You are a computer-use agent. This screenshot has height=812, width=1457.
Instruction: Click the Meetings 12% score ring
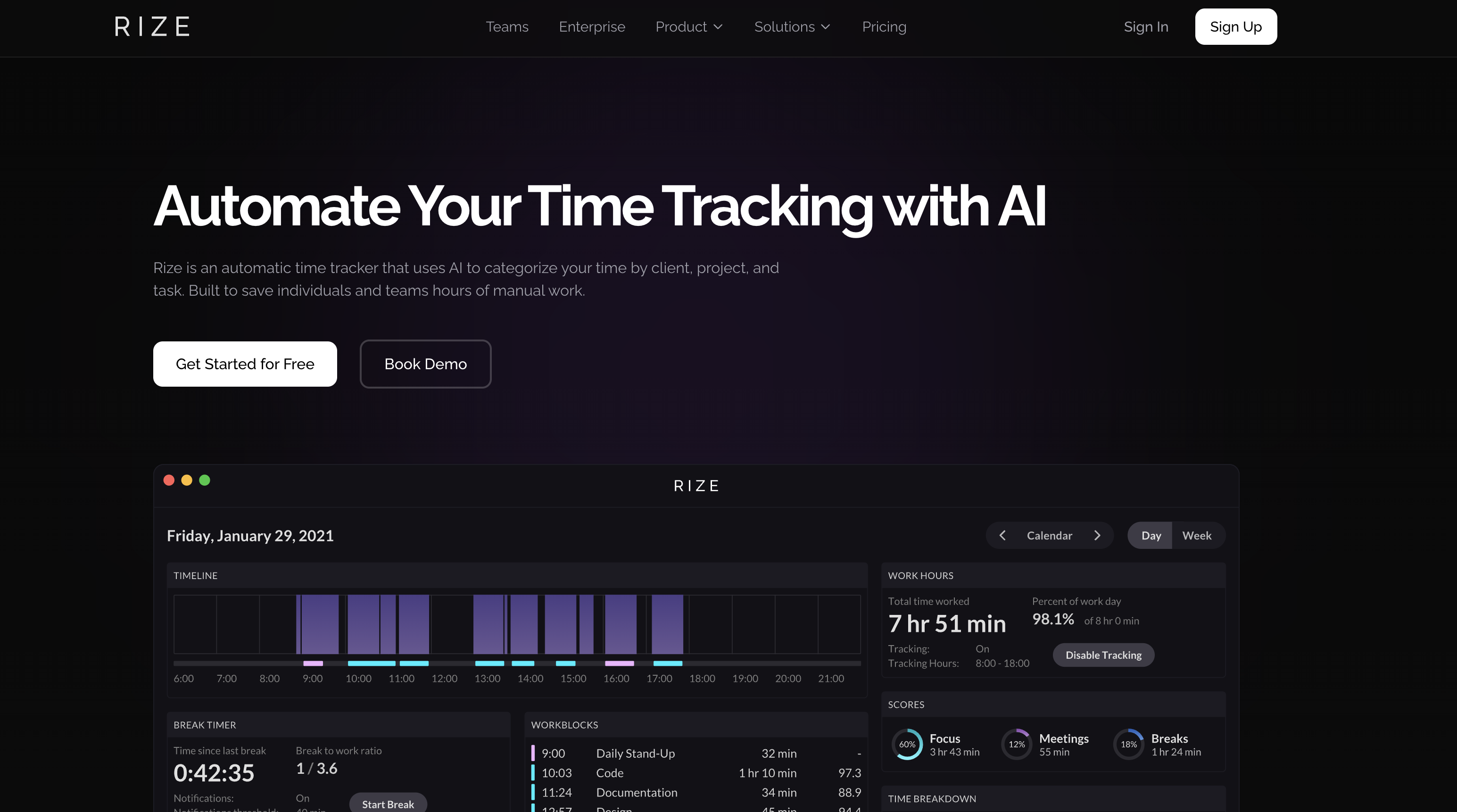pyautogui.click(x=1017, y=744)
